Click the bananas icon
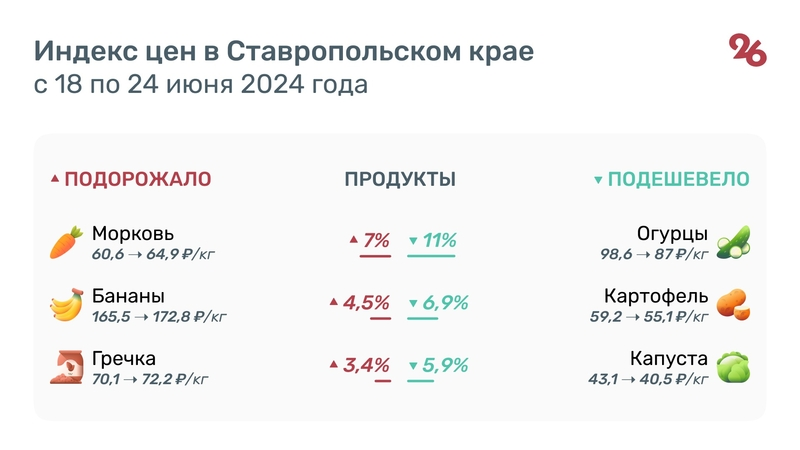The image size is (800, 450). pos(66,305)
